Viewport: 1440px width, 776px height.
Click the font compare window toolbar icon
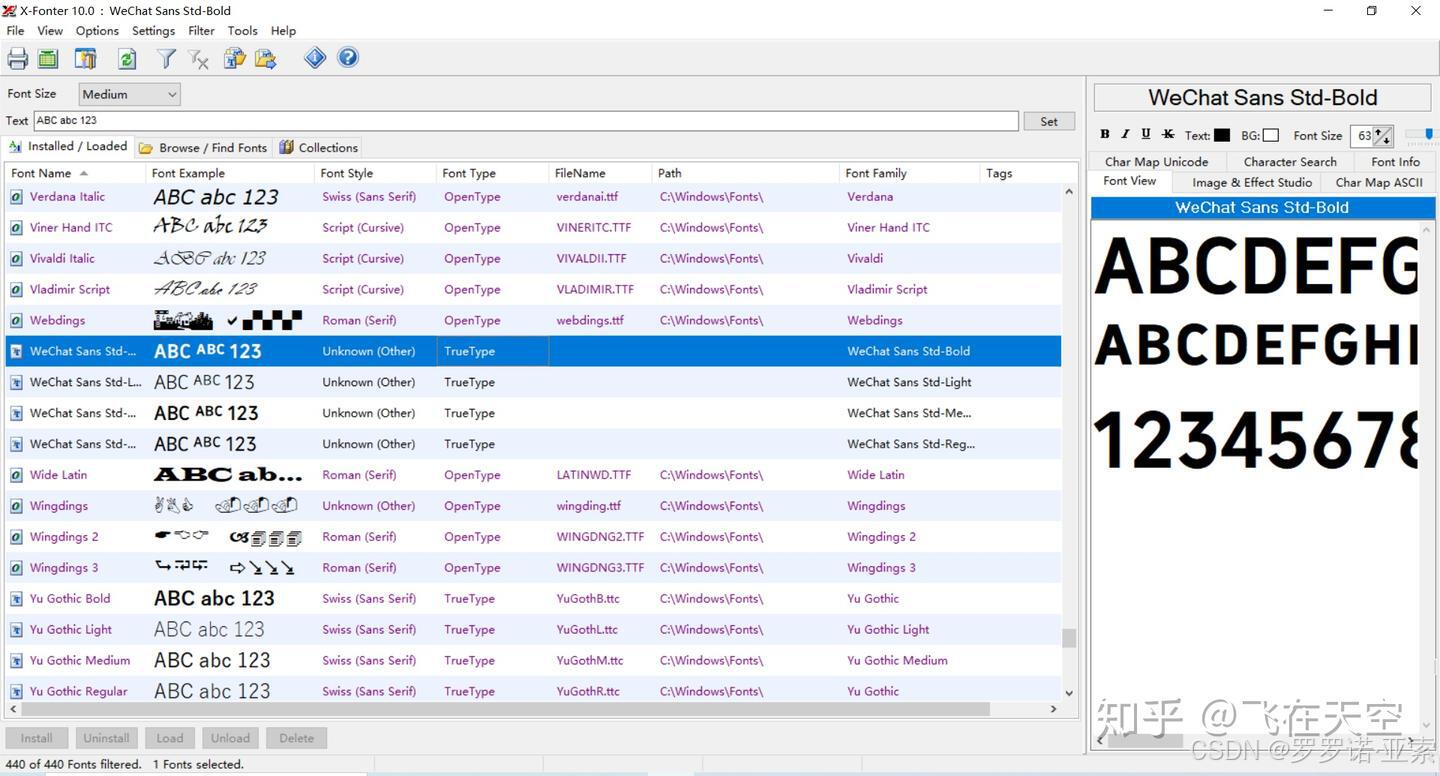(86, 59)
